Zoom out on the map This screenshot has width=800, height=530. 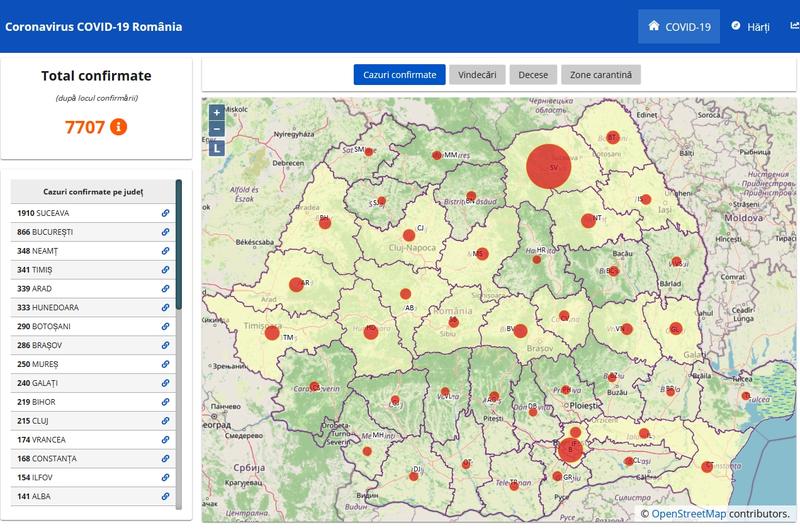point(217,129)
